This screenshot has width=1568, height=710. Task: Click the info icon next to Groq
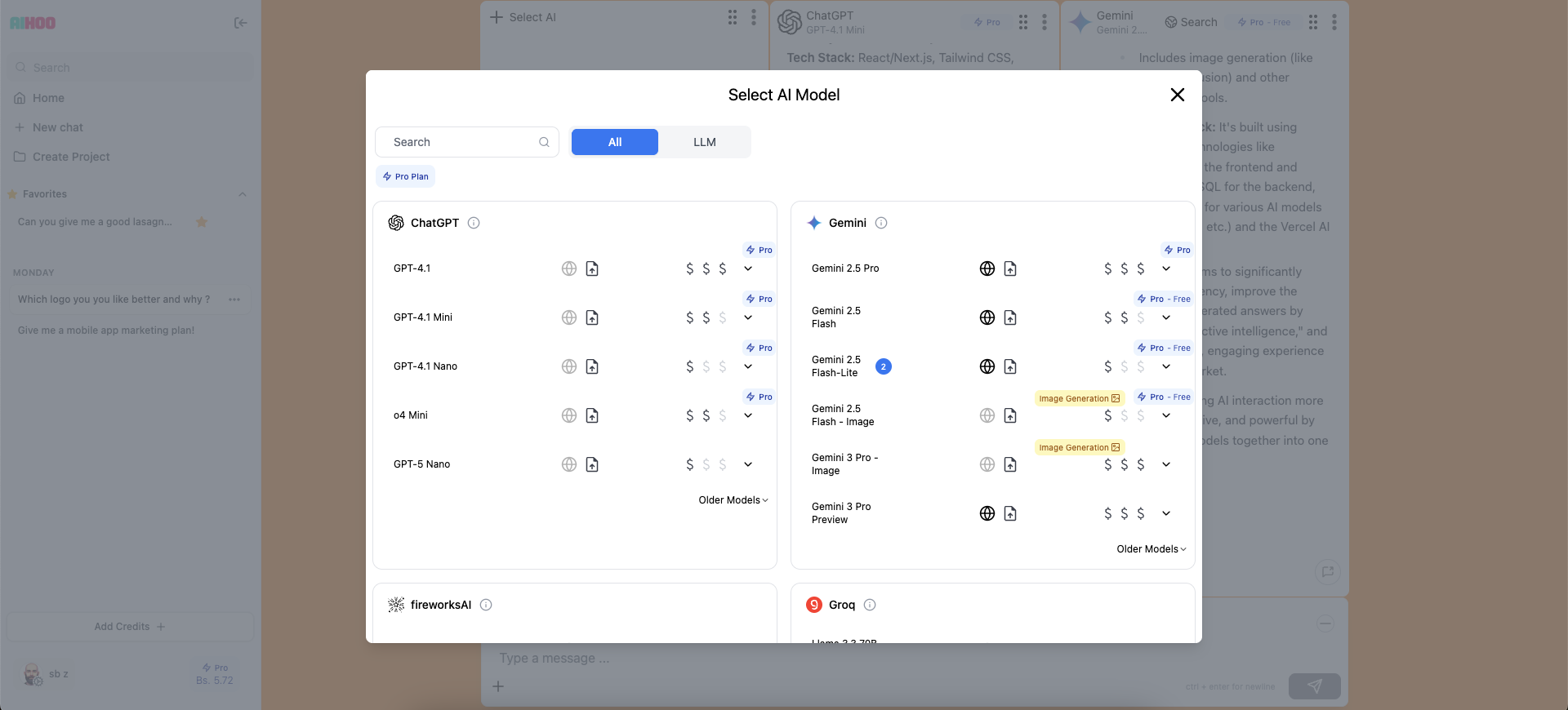(870, 605)
